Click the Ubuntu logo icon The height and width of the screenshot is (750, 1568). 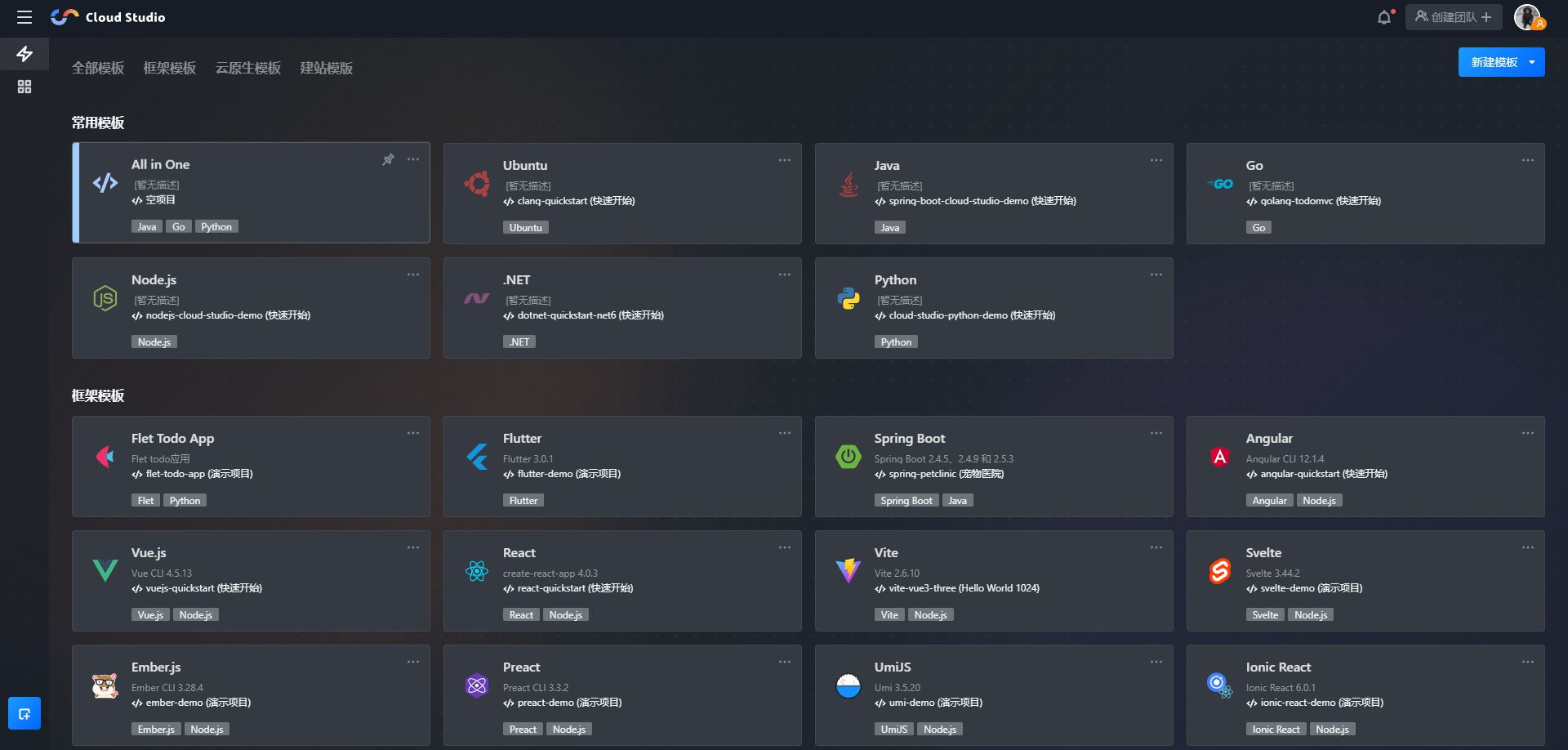point(477,184)
